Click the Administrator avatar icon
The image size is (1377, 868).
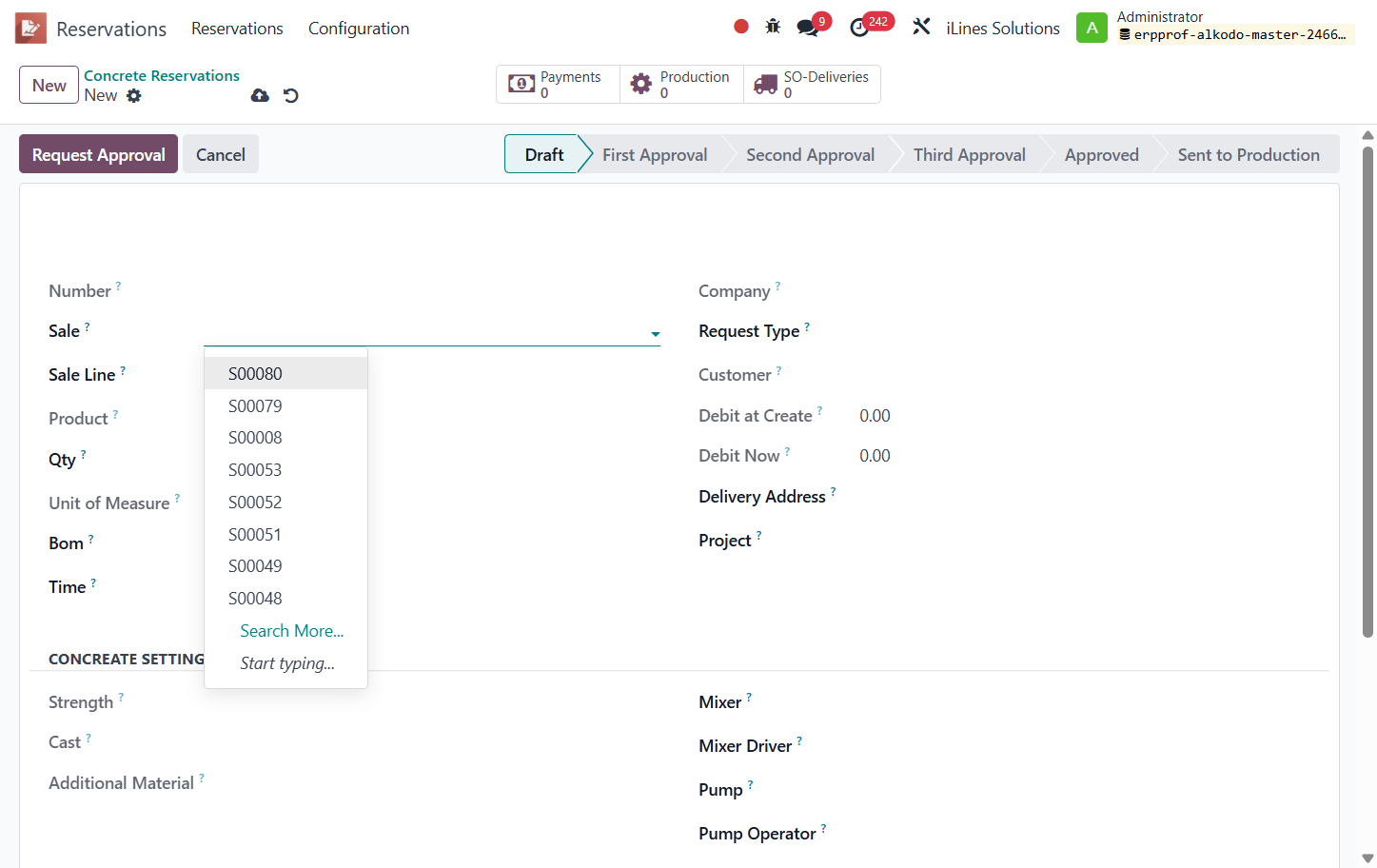(1092, 28)
